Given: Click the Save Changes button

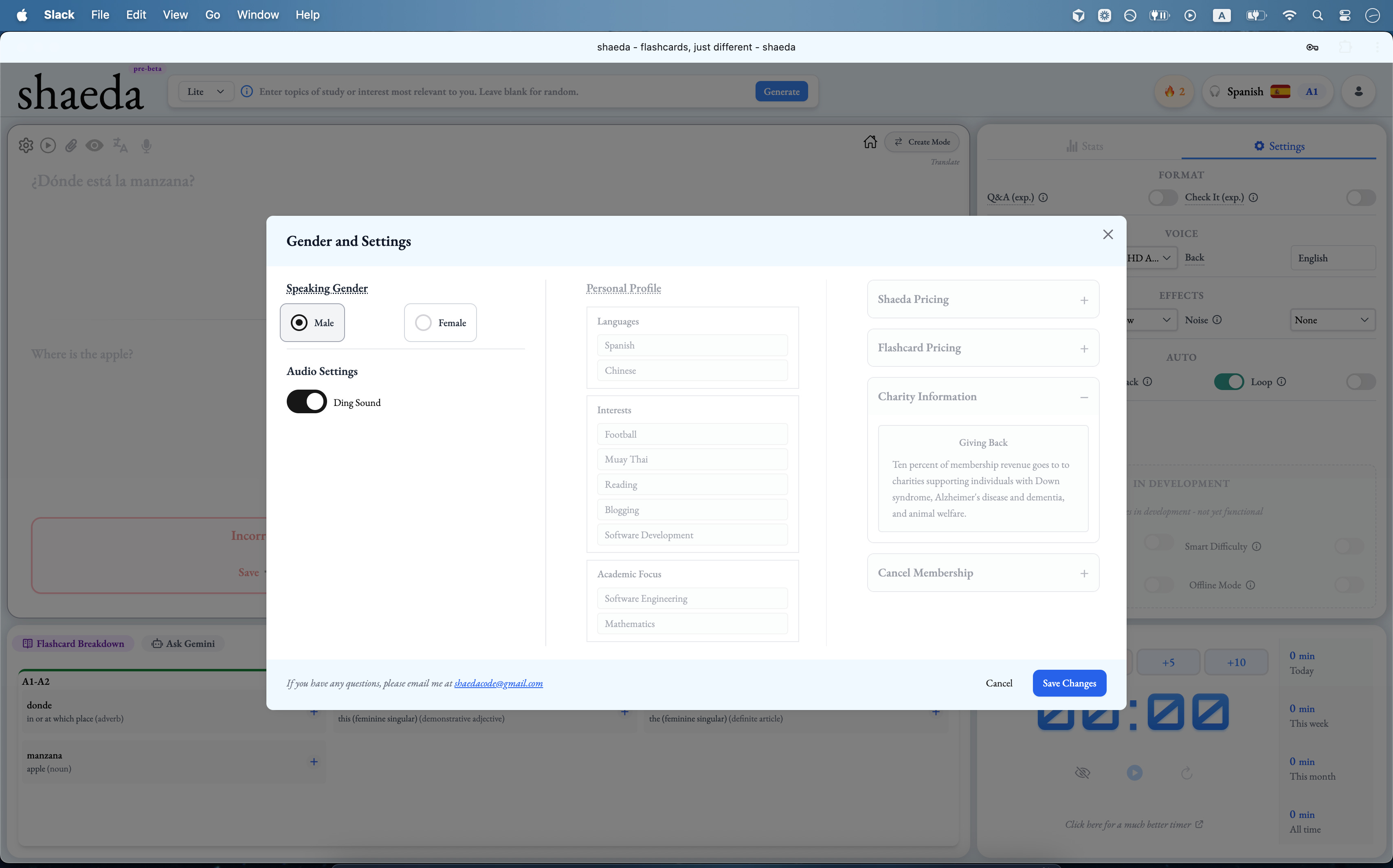Looking at the screenshot, I should click(1069, 683).
